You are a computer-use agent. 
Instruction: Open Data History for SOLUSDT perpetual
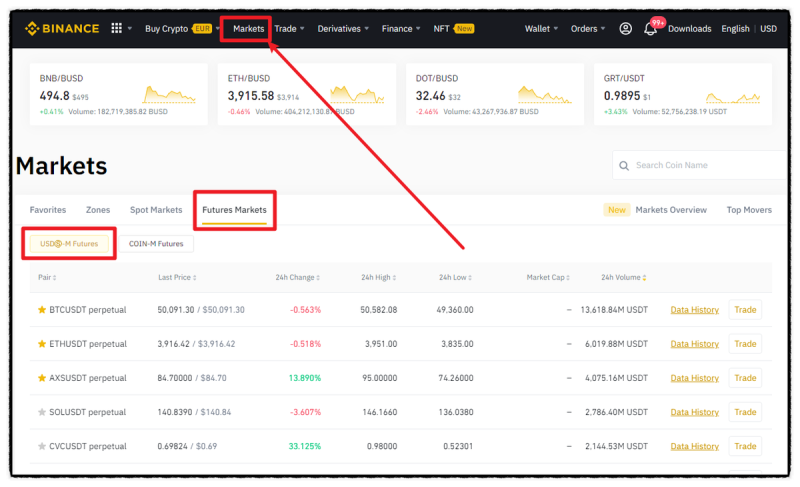coord(694,412)
